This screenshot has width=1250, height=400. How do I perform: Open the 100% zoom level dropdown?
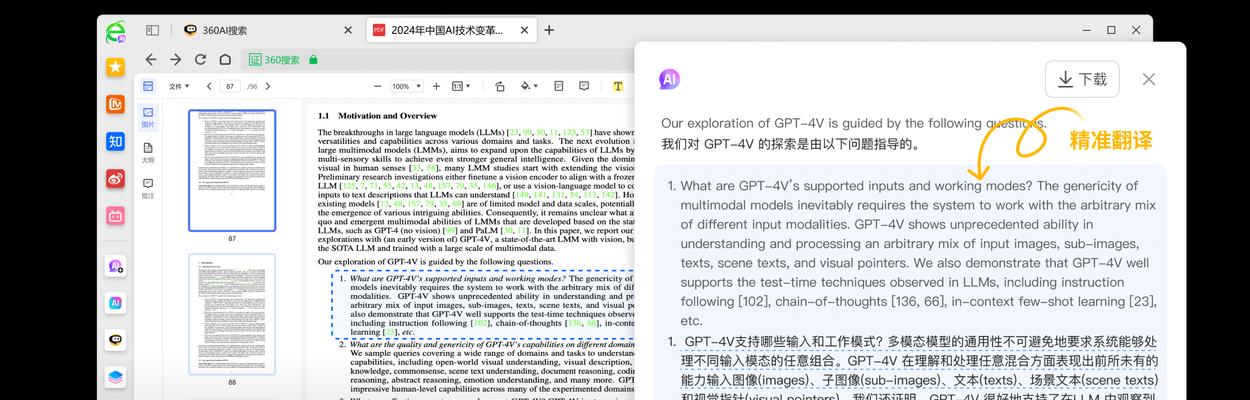406,86
